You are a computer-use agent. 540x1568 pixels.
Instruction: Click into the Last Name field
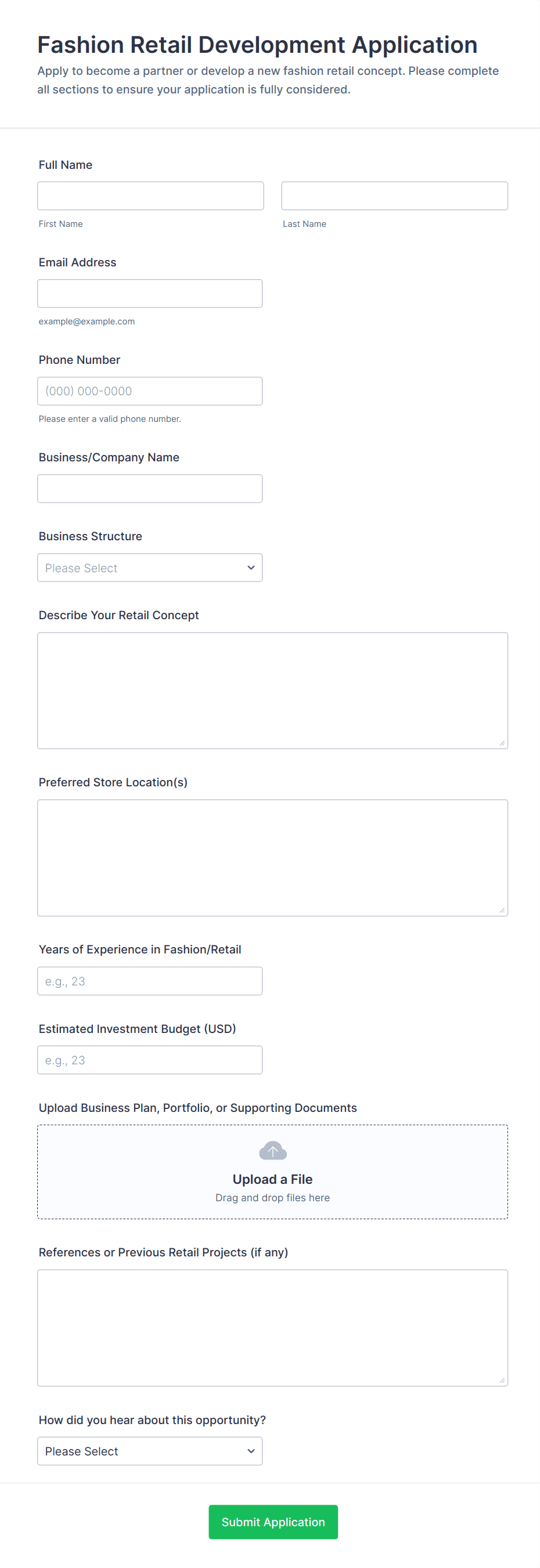pyautogui.click(x=394, y=196)
